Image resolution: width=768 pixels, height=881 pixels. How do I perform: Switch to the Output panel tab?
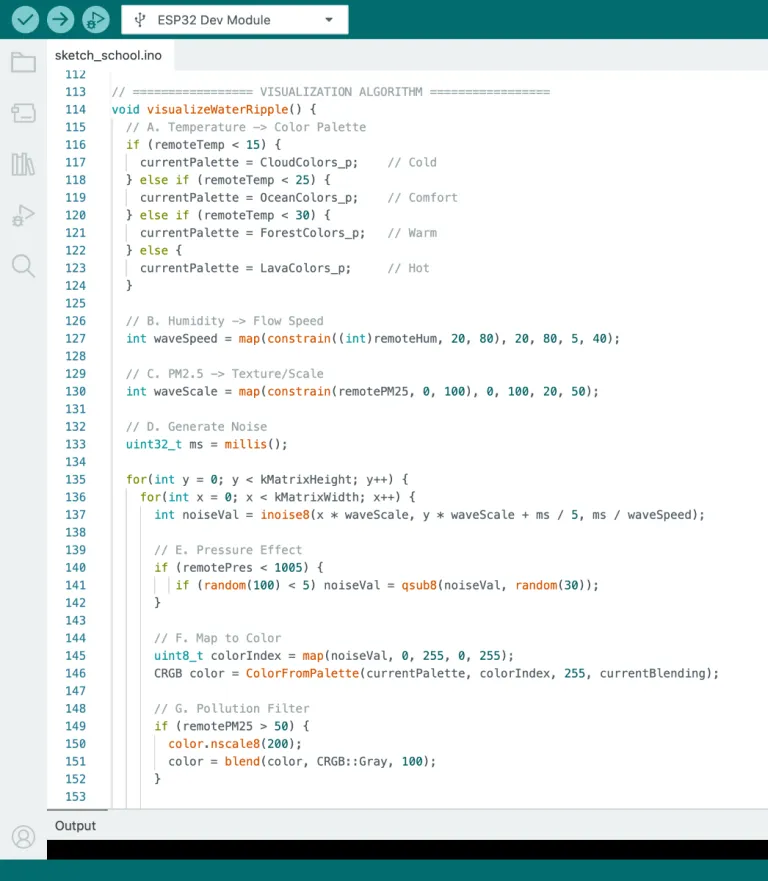(75, 825)
